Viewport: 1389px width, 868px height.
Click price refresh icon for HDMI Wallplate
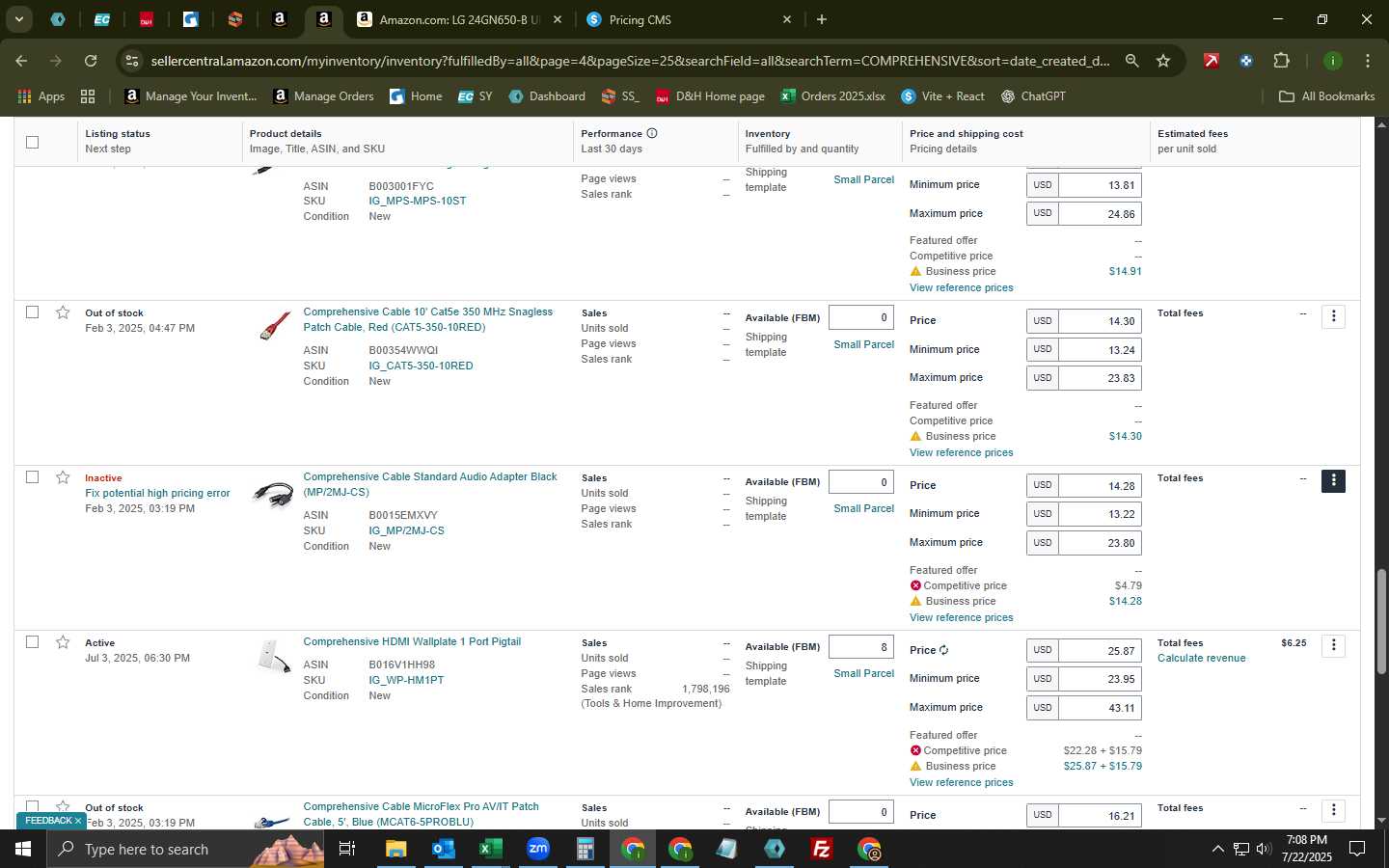point(943,650)
